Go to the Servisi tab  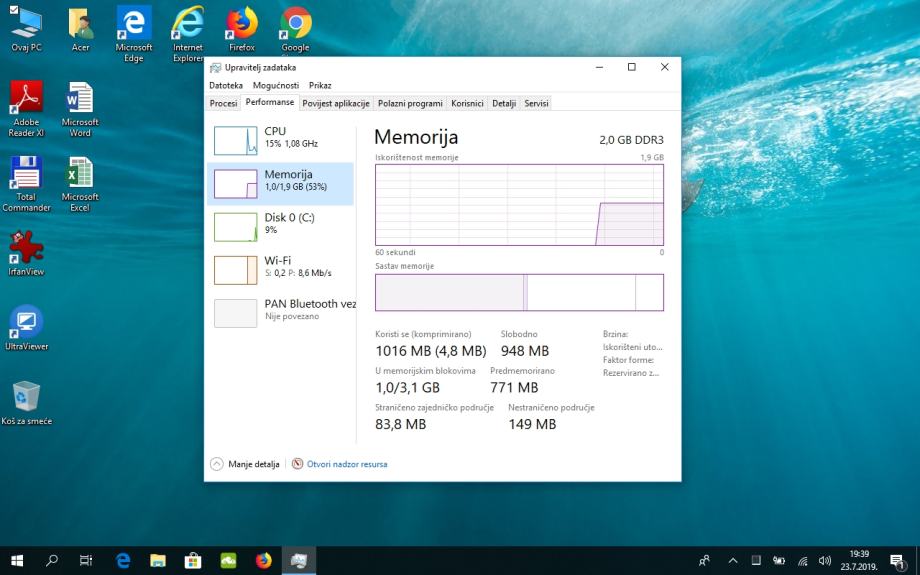536,103
